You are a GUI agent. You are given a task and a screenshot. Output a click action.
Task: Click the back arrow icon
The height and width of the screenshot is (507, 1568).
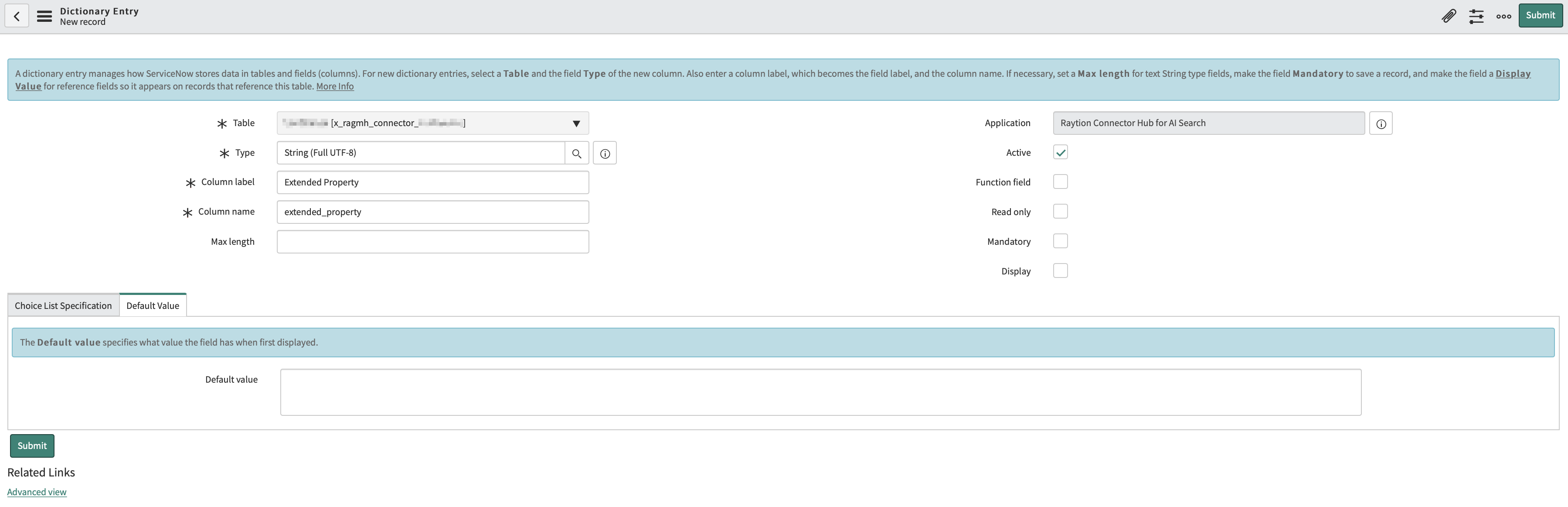pyautogui.click(x=17, y=16)
